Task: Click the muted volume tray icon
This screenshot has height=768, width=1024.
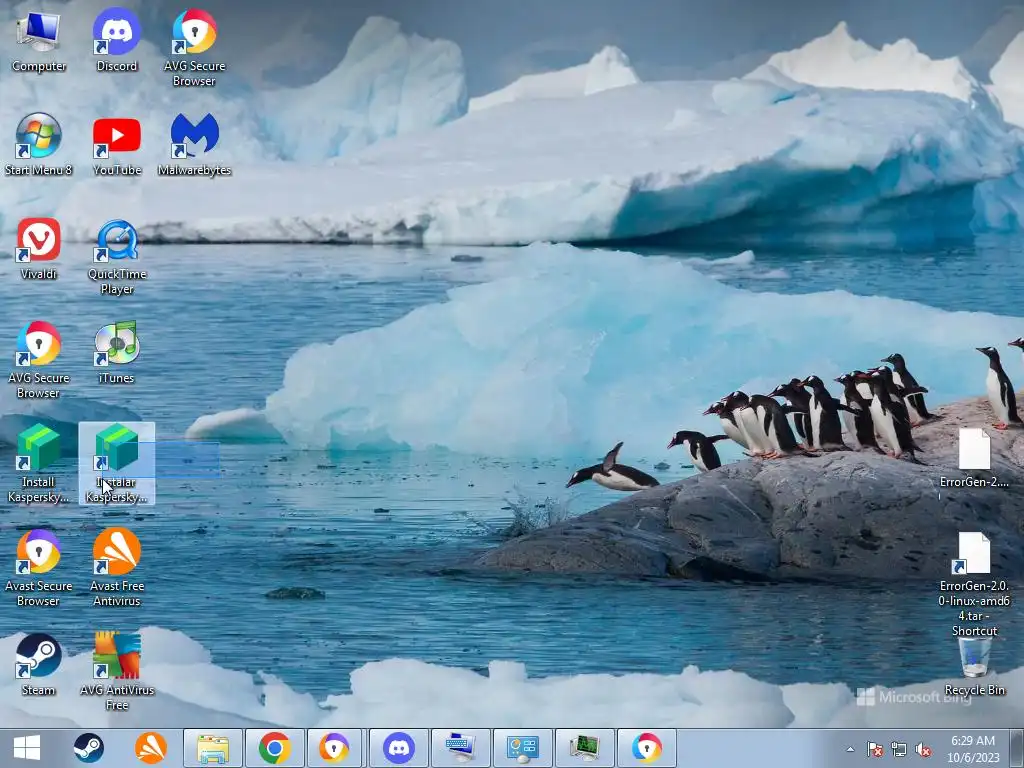Action: (x=923, y=749)
